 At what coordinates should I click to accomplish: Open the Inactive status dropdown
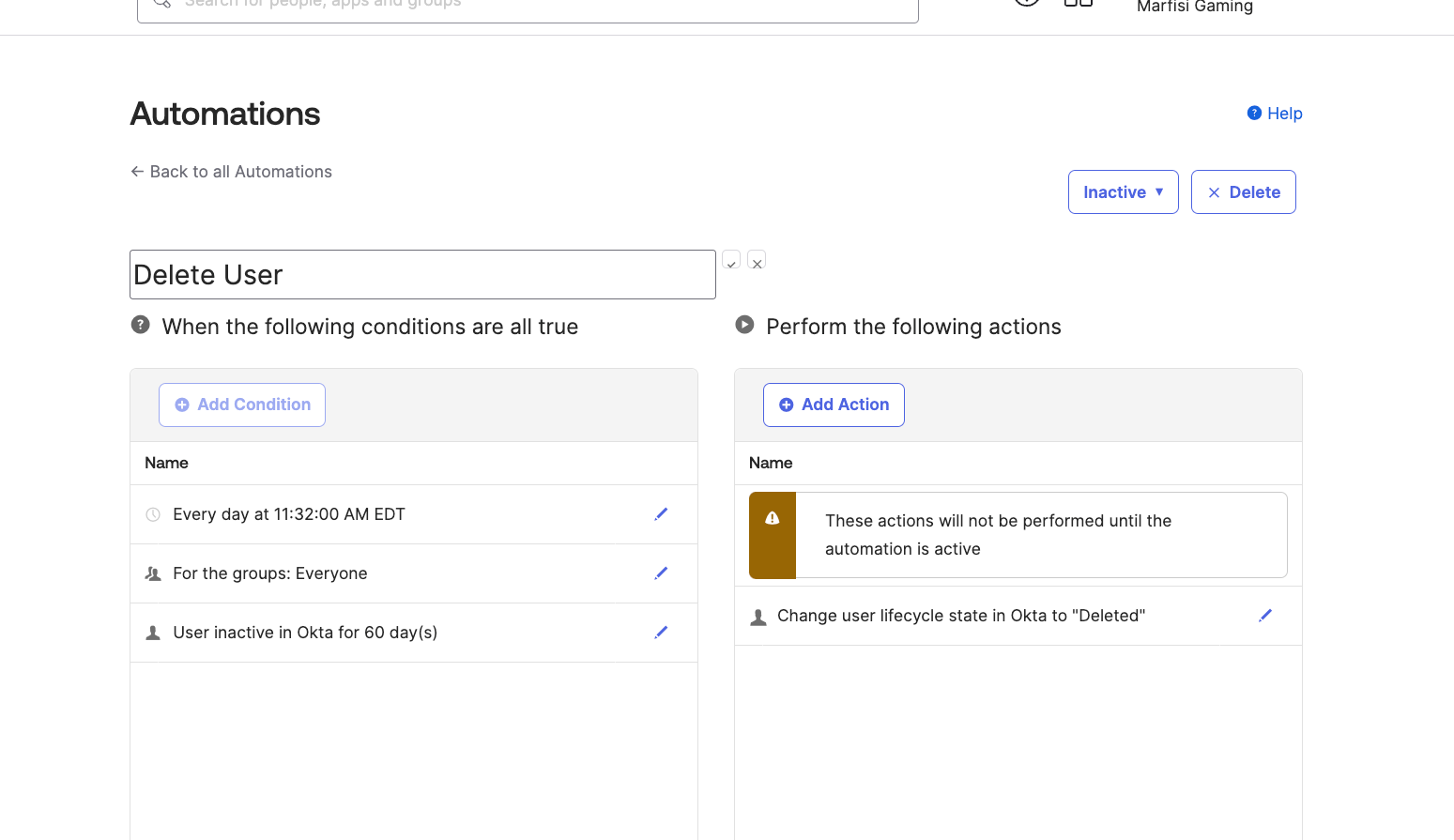pos(1123,191)
